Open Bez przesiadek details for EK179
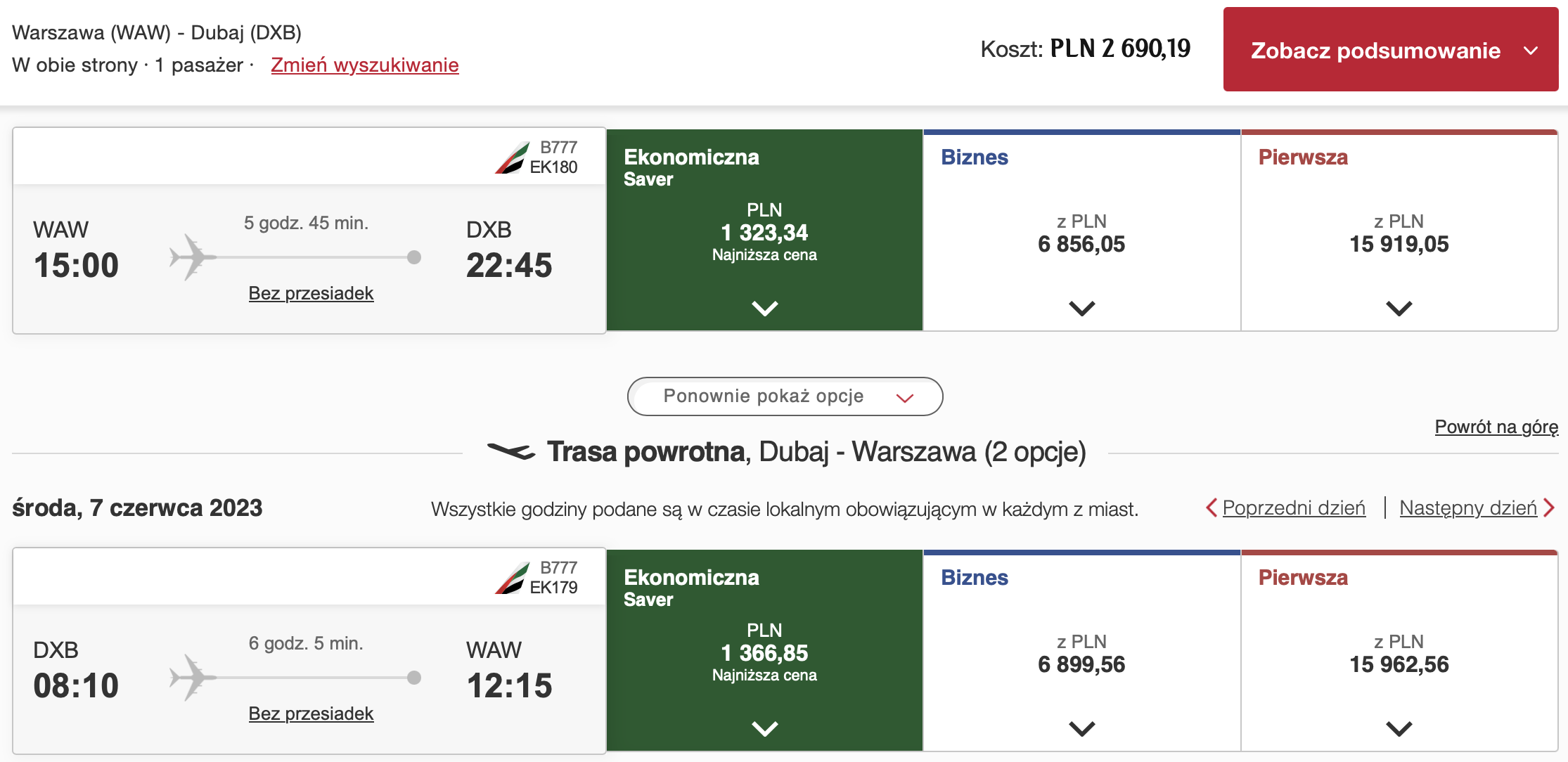1568x762 pixels. [x=311, y=713]
